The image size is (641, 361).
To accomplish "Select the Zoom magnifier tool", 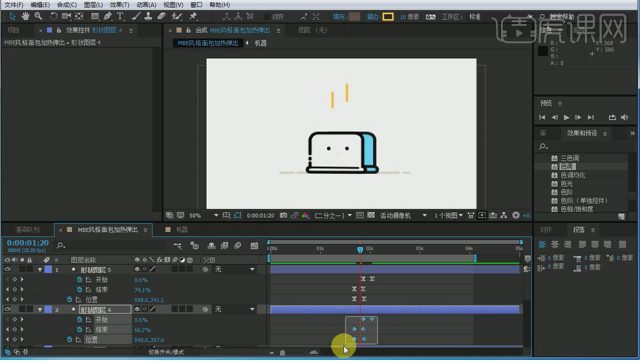I will 38,16.
